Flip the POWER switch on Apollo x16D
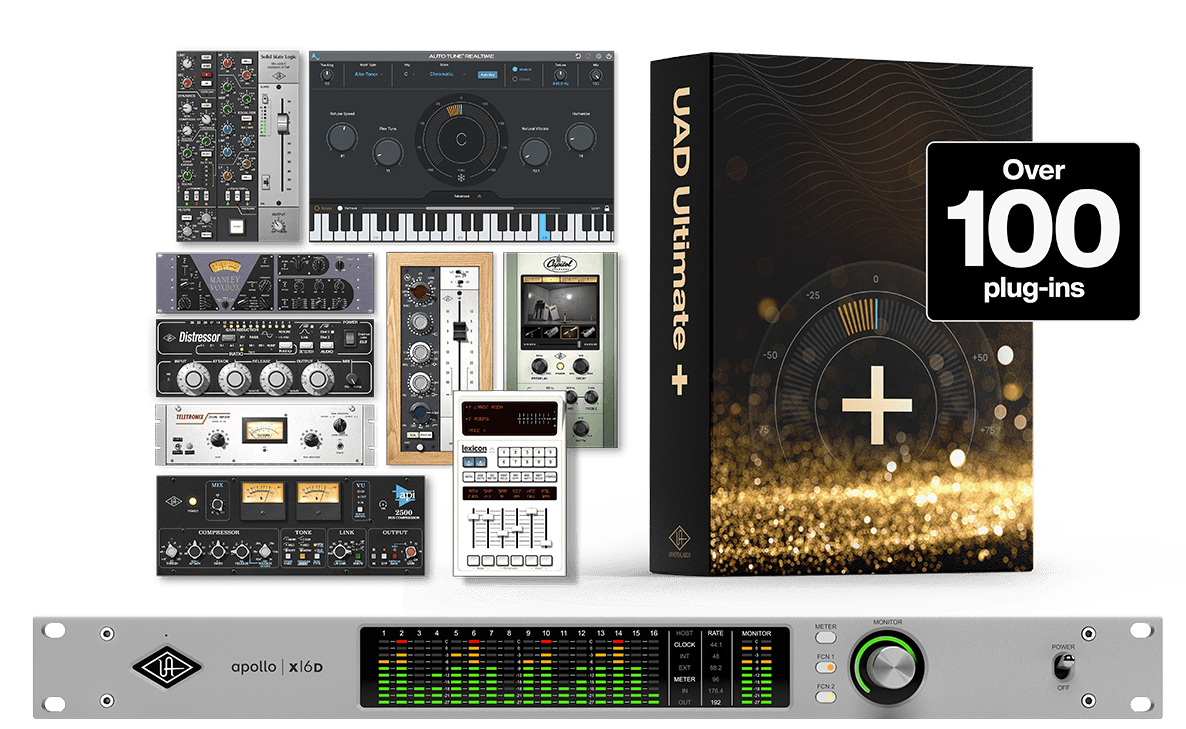 1063,666
